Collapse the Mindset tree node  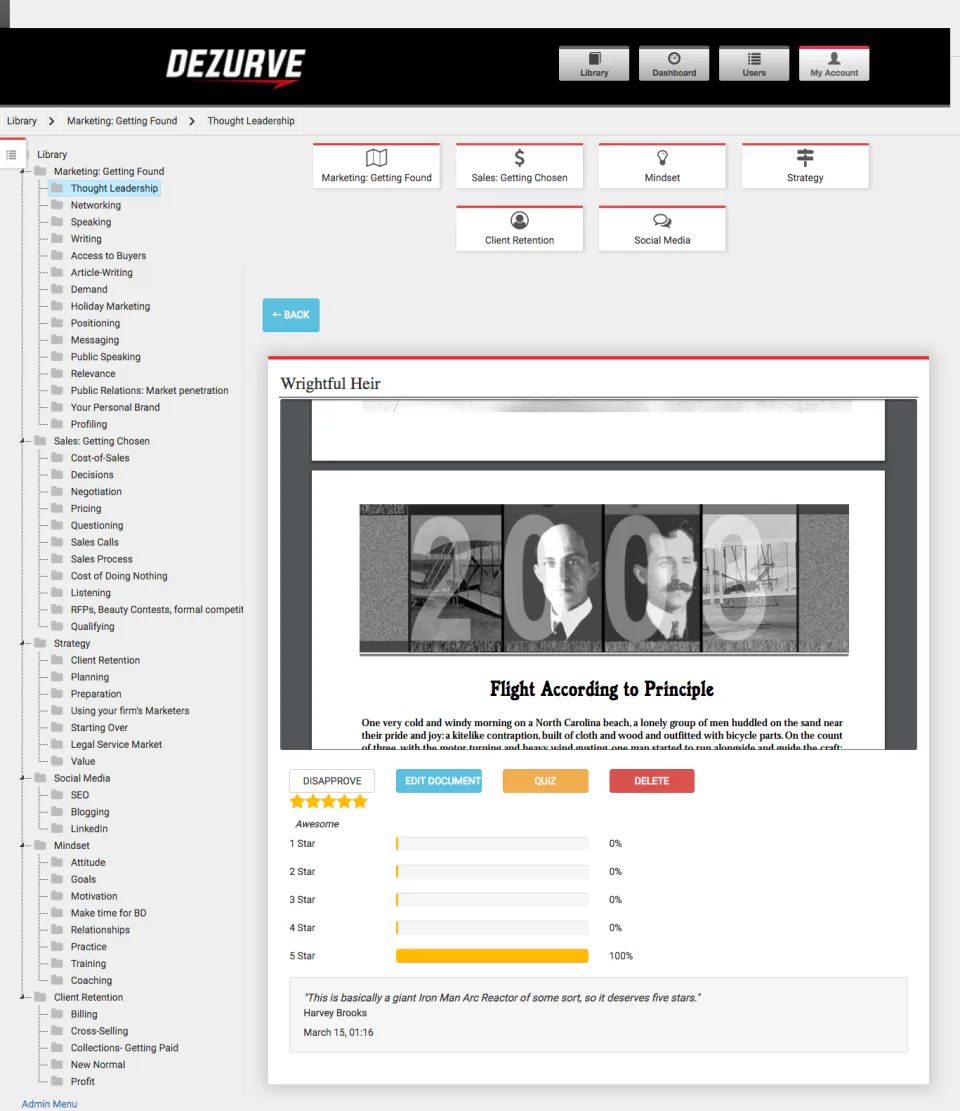[23, 845]
